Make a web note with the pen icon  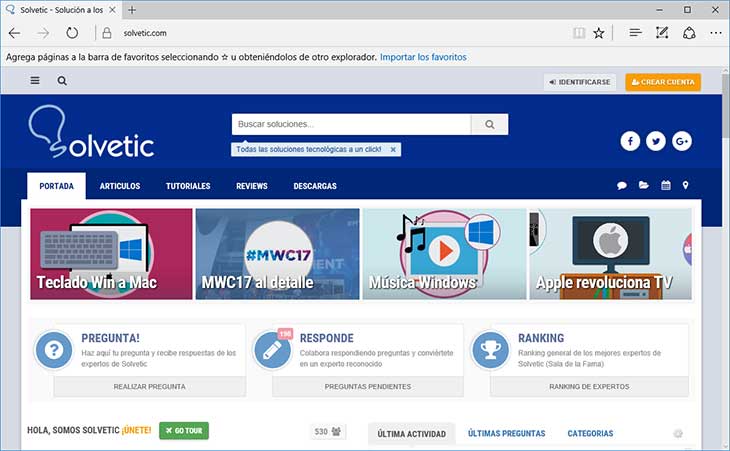[x=662, y=33]
